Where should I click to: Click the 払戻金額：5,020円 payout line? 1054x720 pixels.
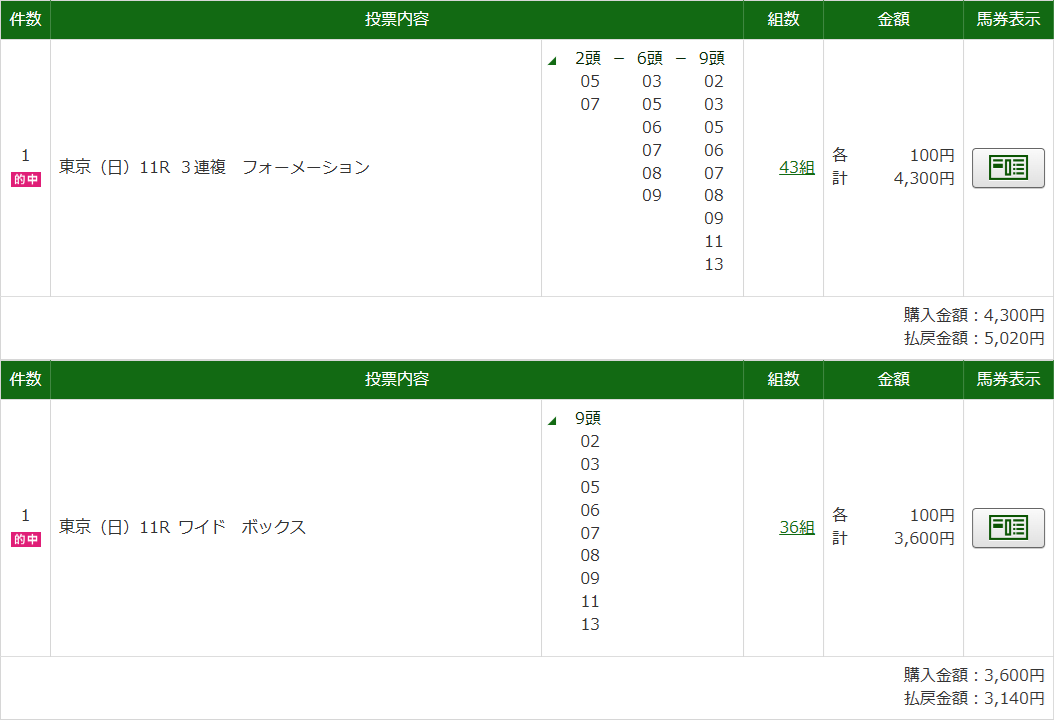tap(973, 338)
